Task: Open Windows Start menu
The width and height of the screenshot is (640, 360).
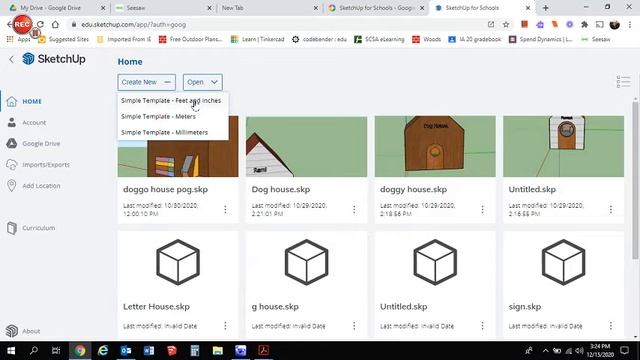Action: point(11,351)
